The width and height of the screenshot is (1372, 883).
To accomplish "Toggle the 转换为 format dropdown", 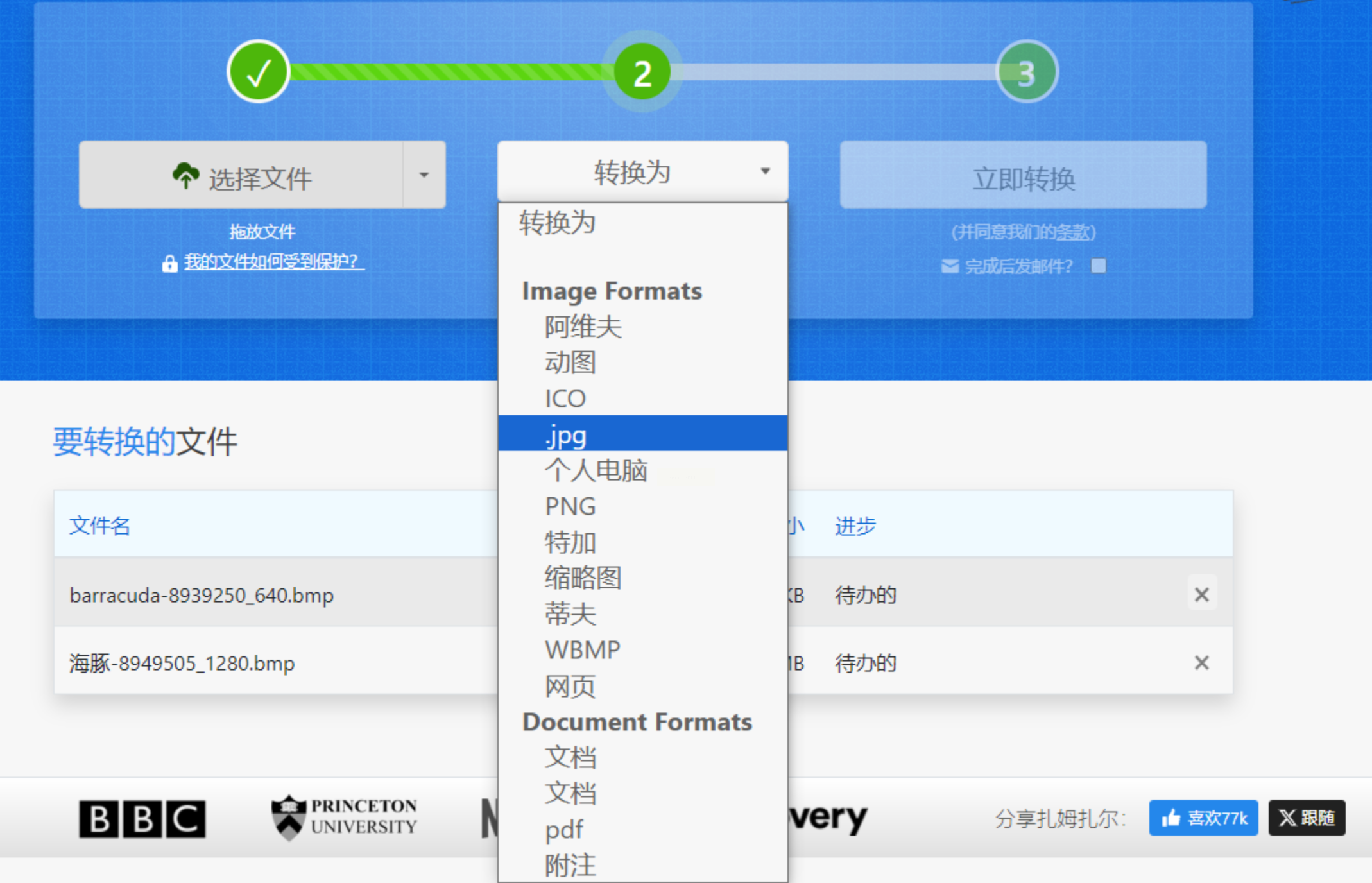I will pos(642,172).
